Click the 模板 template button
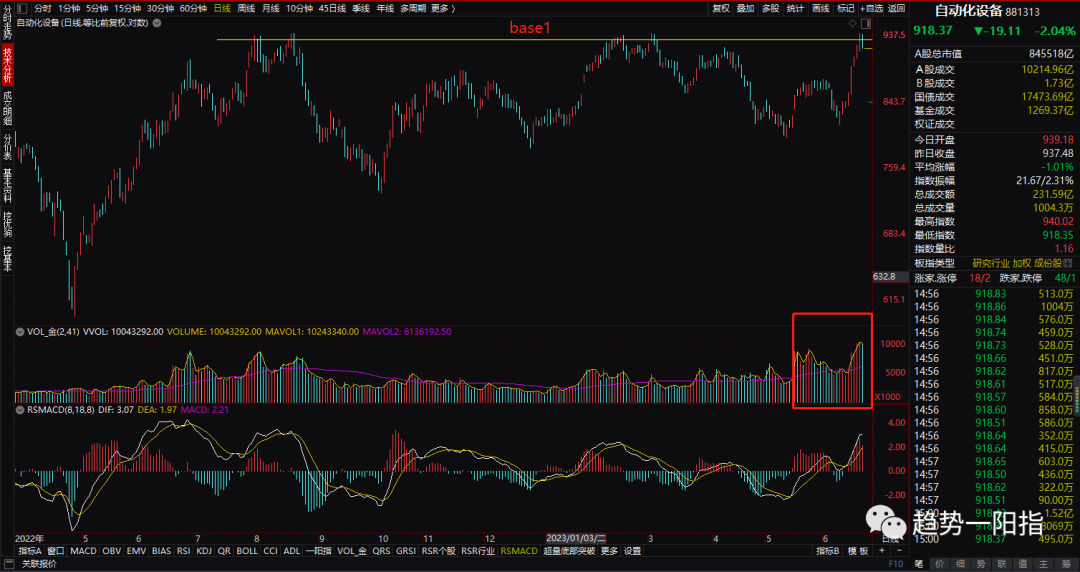This screenshot has width=1080, height=572. pyautogui.click(x=858, y=551)
